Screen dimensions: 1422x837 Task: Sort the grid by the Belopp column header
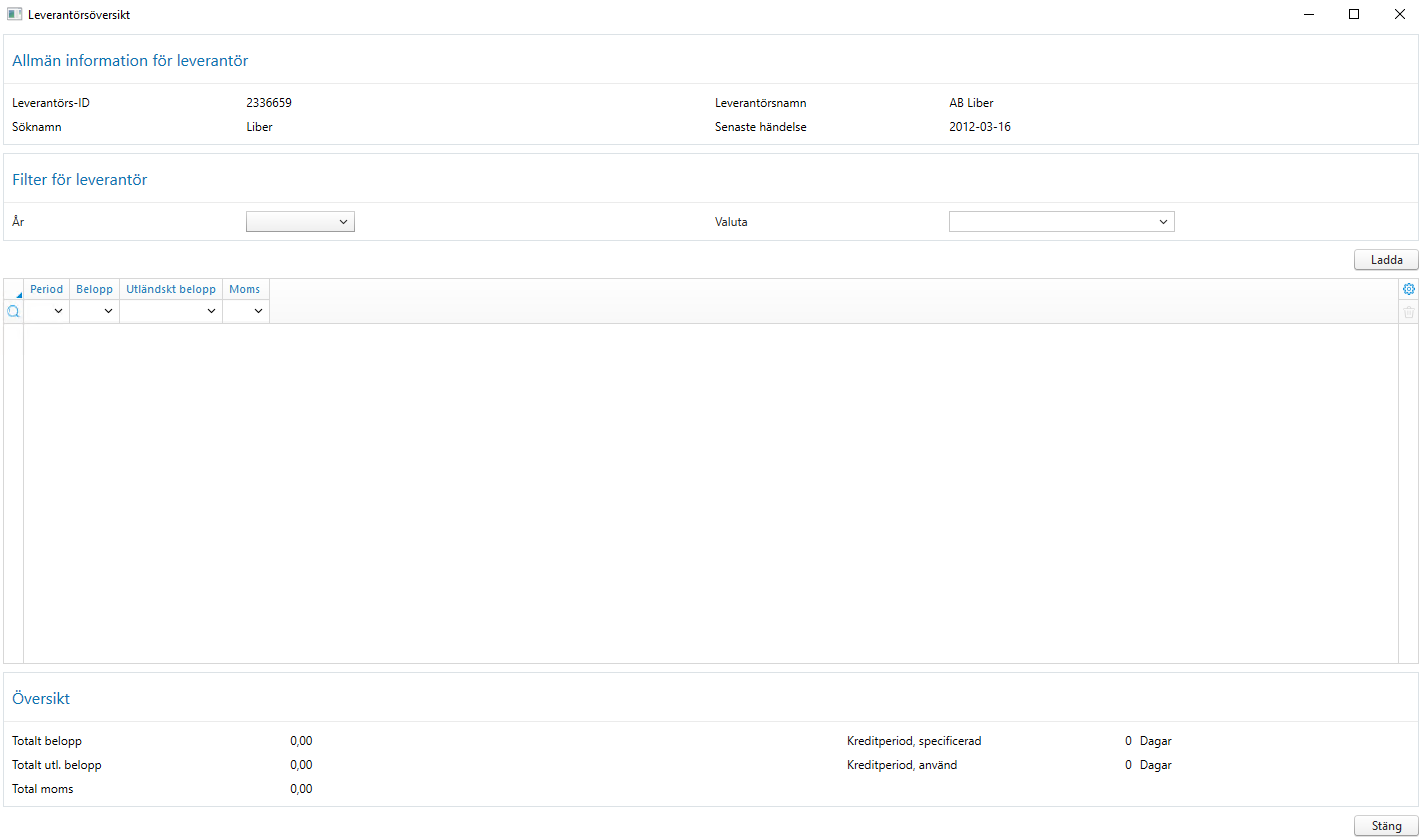click(x=94, y=289)
